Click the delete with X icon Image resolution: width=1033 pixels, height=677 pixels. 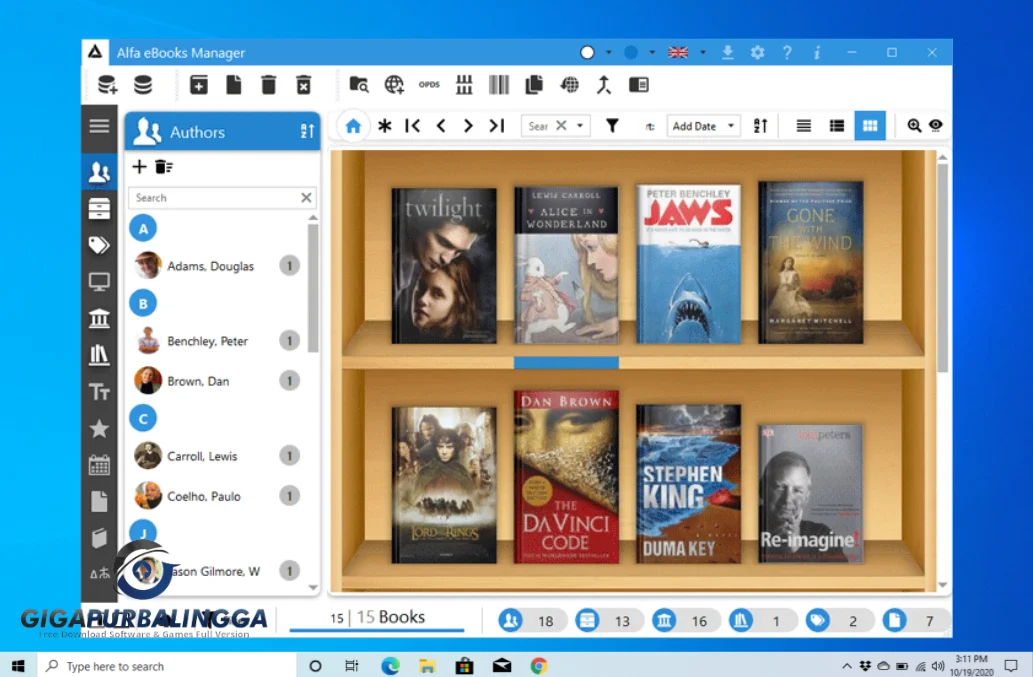point(304,85)
